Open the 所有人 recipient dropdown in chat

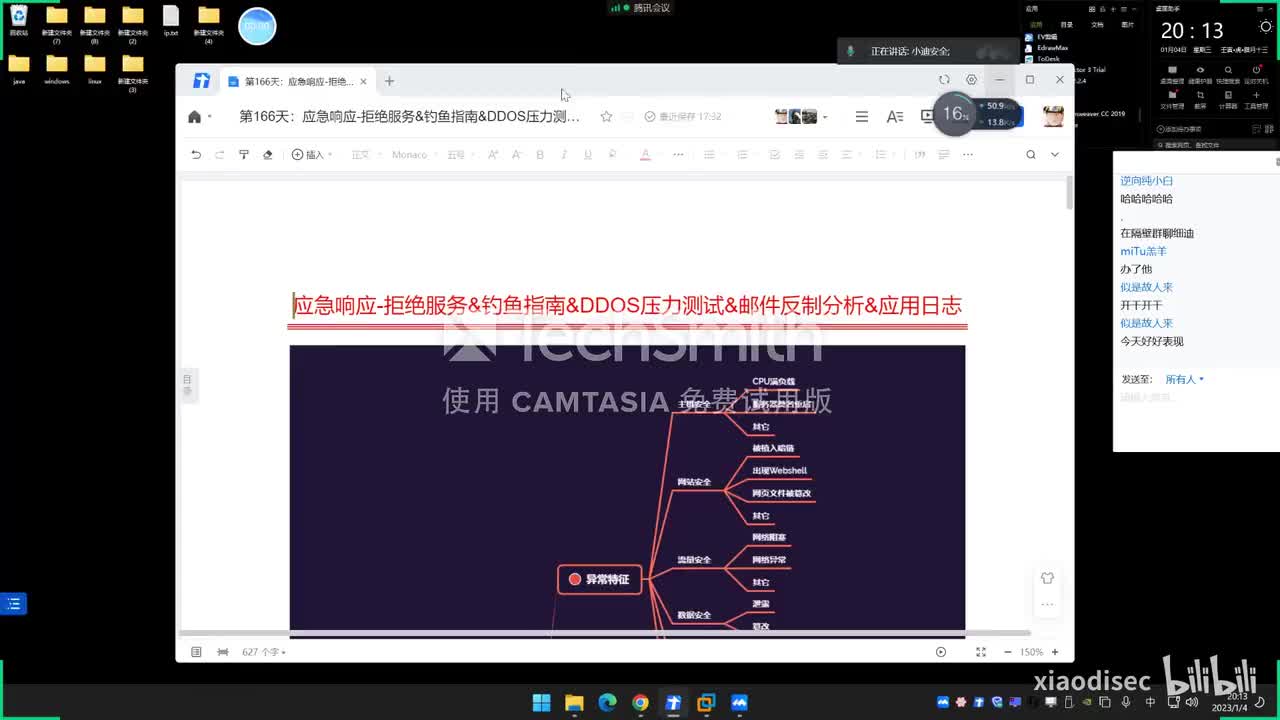[1184, 380]
